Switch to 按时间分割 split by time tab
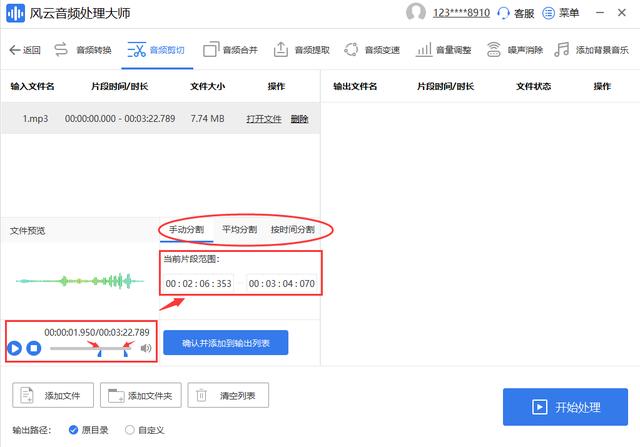 point(293,229)
